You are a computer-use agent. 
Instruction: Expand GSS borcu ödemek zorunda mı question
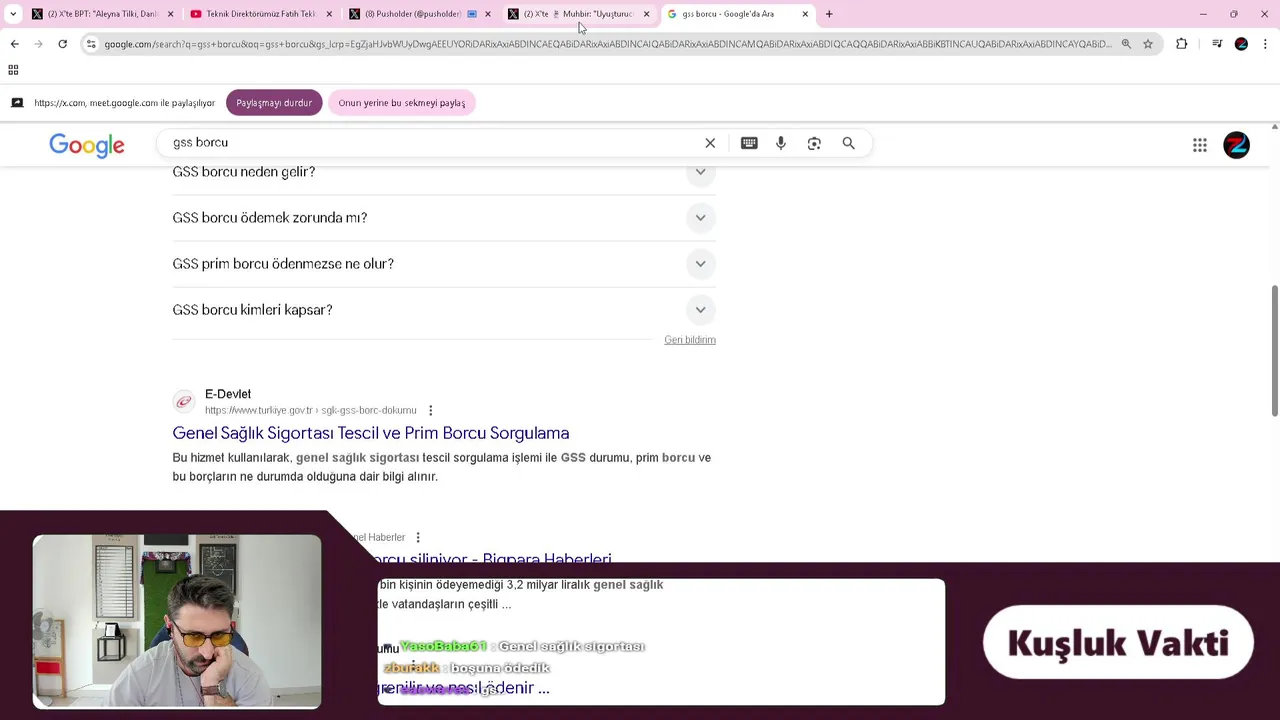(444, 218)
